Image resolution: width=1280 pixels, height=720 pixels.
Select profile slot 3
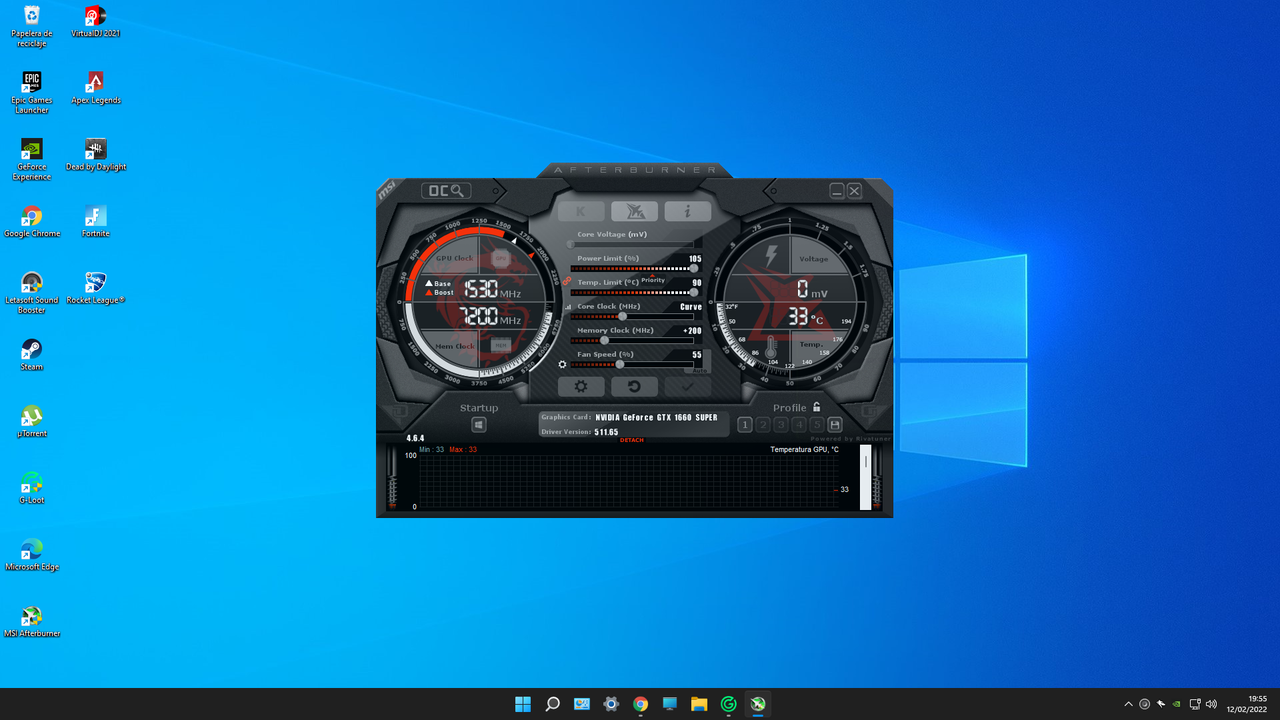tap(781, 425)
